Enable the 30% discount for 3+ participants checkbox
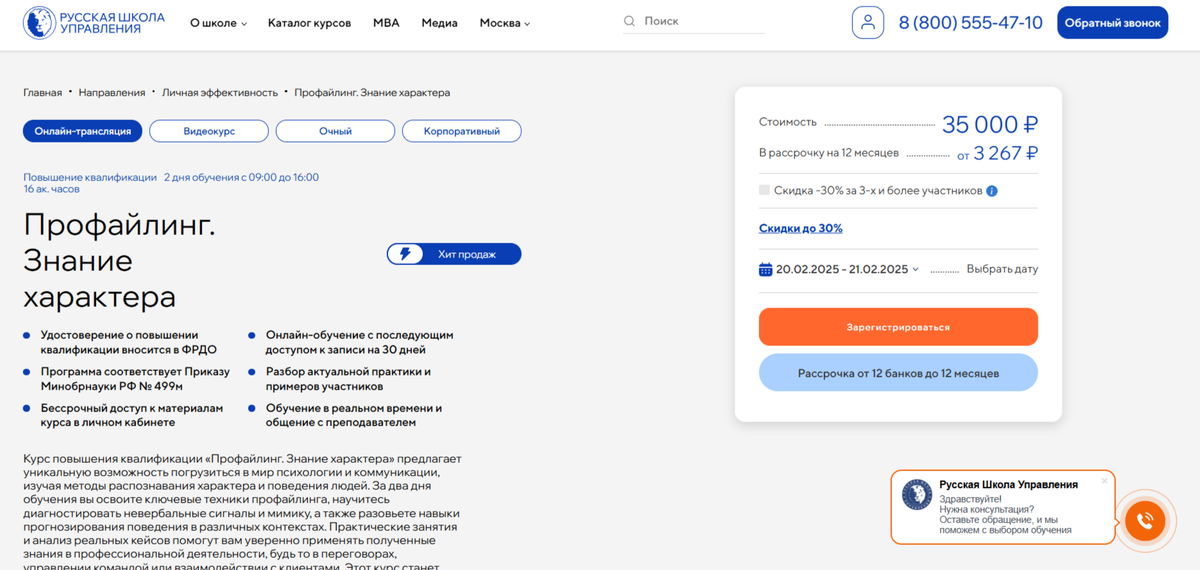Image resolution: width=1200 pixels, height=570 pixels. 765,190
